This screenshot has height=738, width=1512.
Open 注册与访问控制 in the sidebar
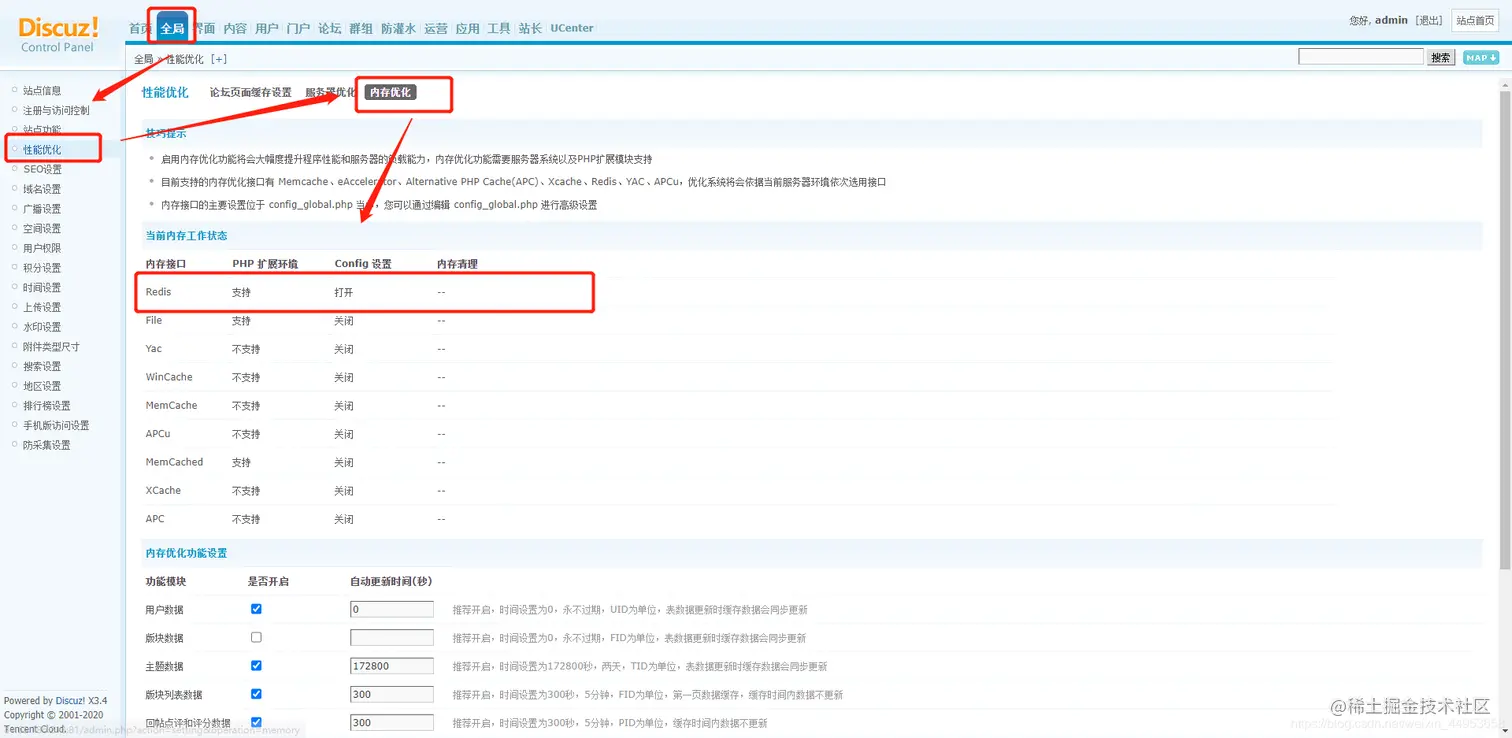(56, 111)
